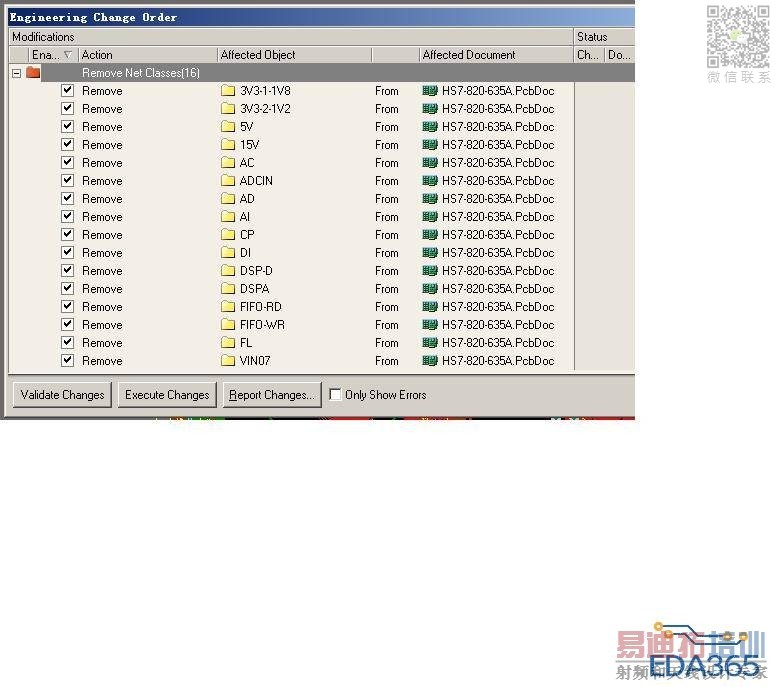Click the PcbDoc icon in the AC row
The width and height of the screenshot is (775, 687).
pos(430,163)
